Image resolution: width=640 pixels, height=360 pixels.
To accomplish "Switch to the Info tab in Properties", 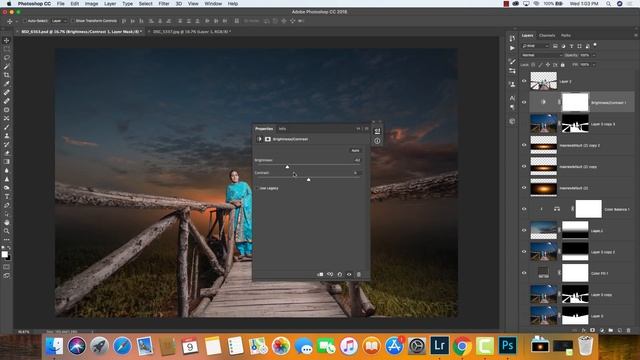I will 282,129.
